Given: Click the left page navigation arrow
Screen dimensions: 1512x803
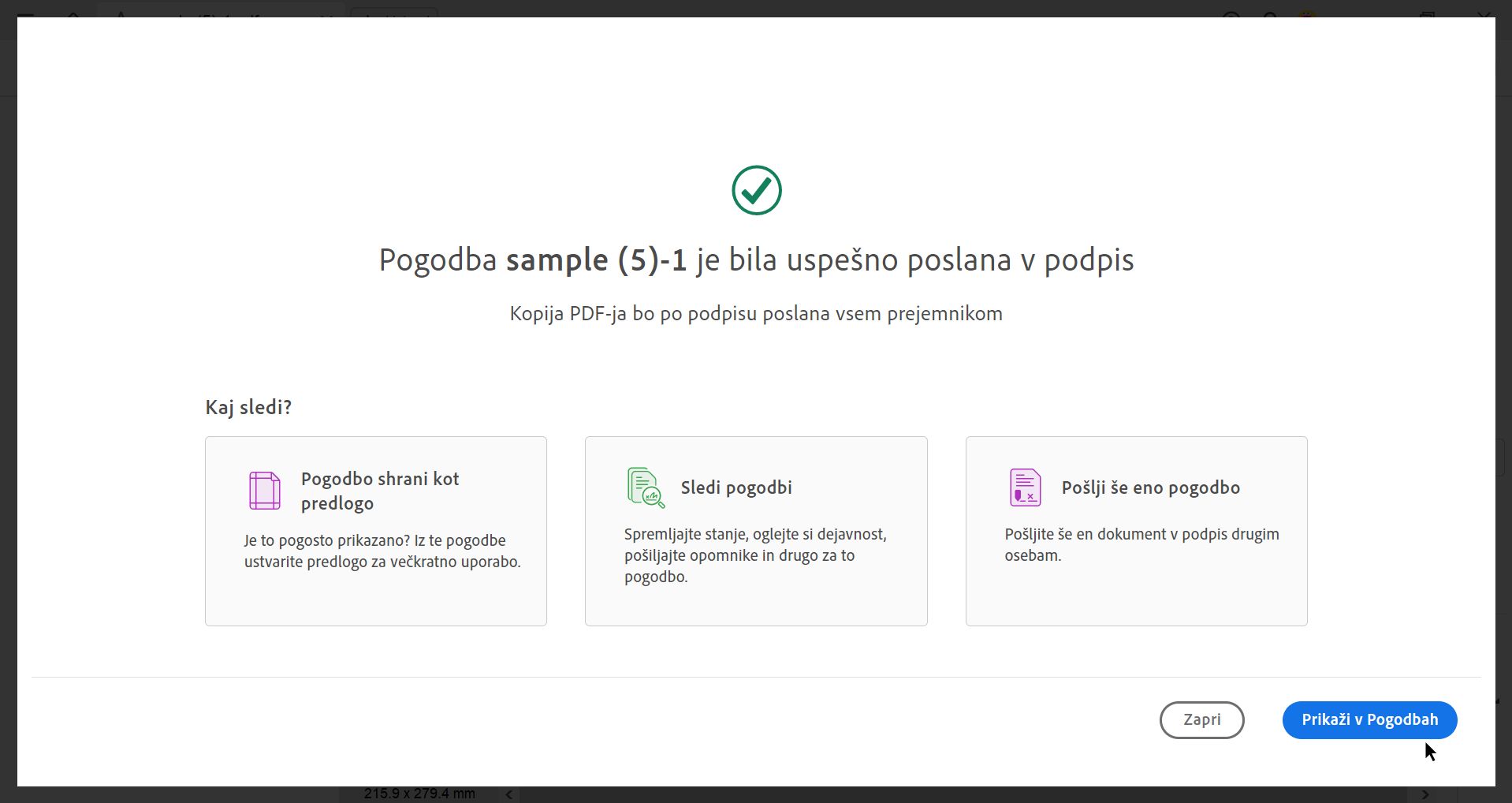Looking at the screenshot, I should point(508,794).
